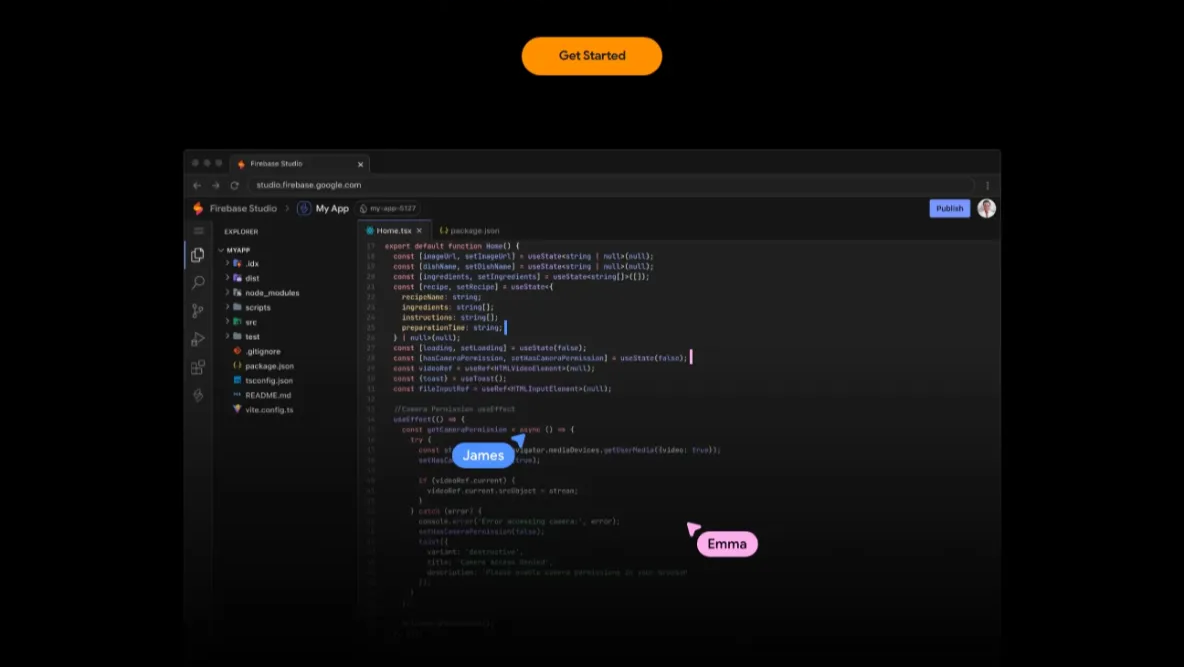Open the Run and Debug icon

pyautogui.click(x=198, y=339)
